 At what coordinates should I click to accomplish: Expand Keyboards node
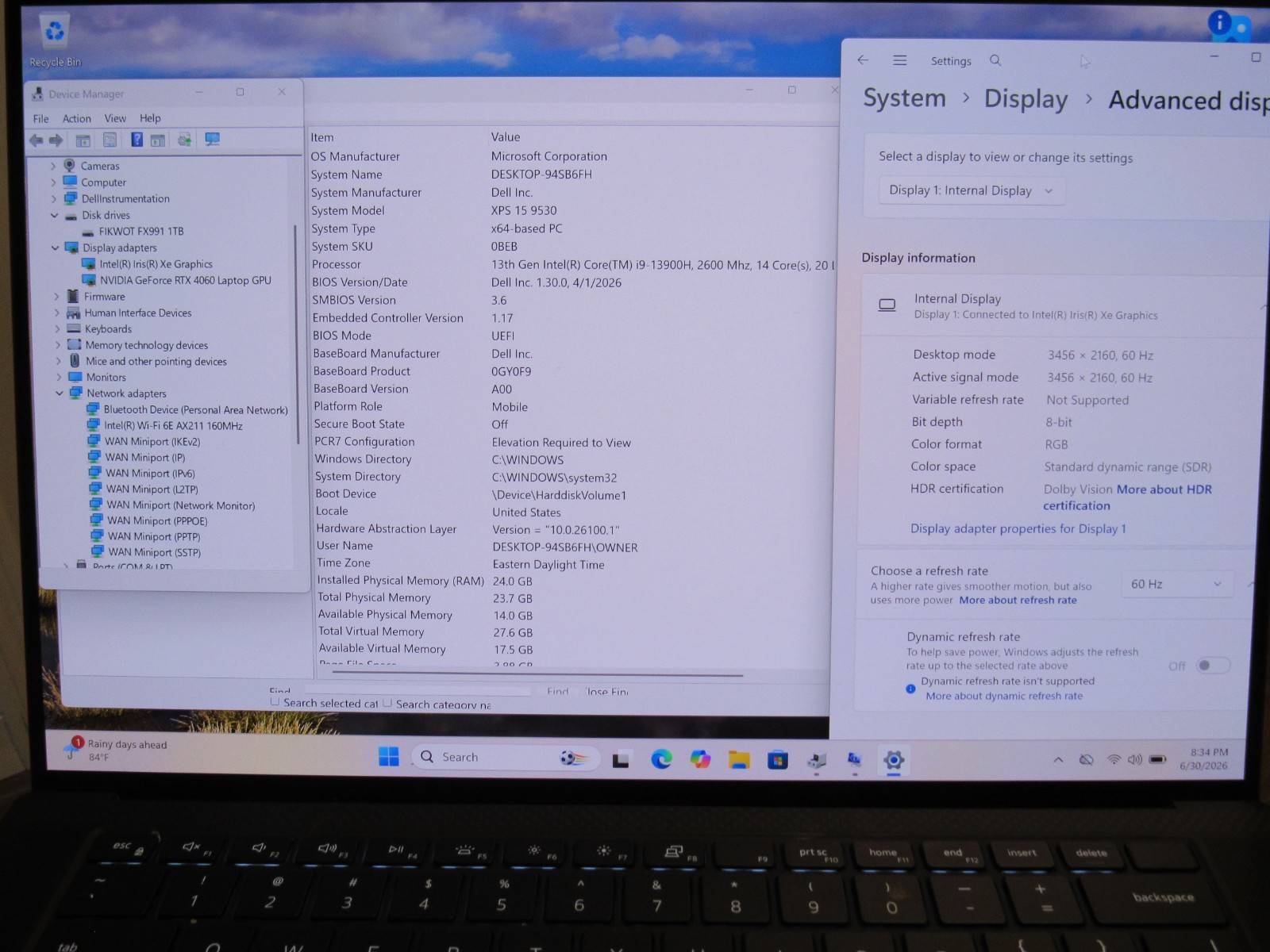click(x=57, y=329)
